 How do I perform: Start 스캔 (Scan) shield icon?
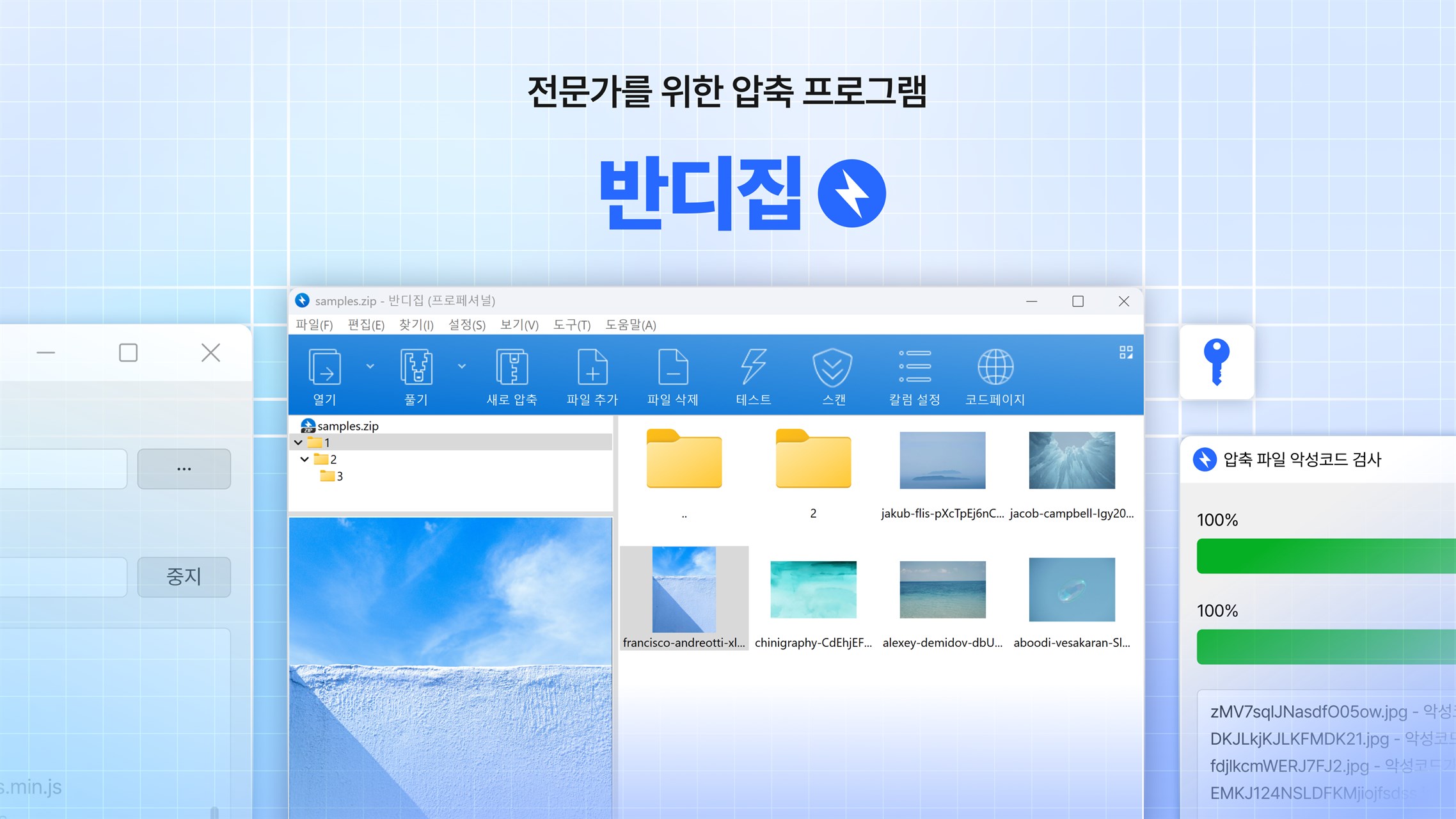(833, 367)
